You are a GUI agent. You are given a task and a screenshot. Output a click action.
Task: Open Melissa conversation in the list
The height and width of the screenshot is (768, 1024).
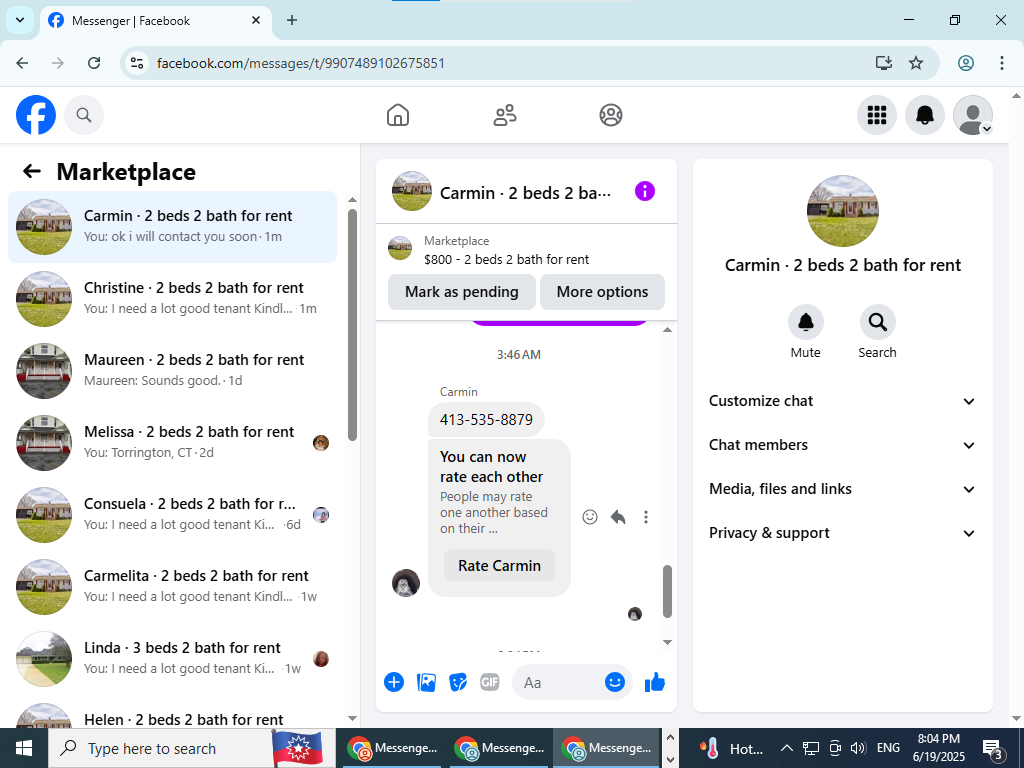172,442
